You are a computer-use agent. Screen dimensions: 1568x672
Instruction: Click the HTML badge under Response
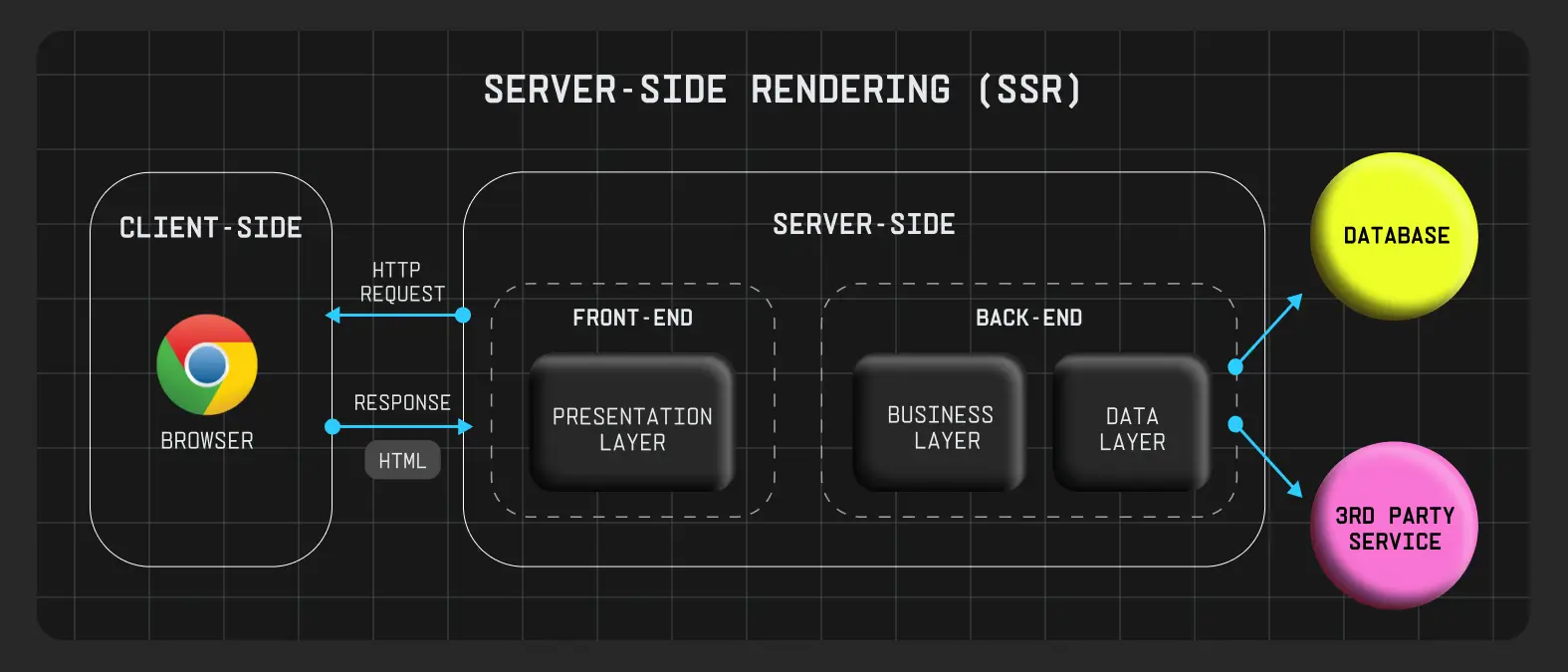(402, 460)
